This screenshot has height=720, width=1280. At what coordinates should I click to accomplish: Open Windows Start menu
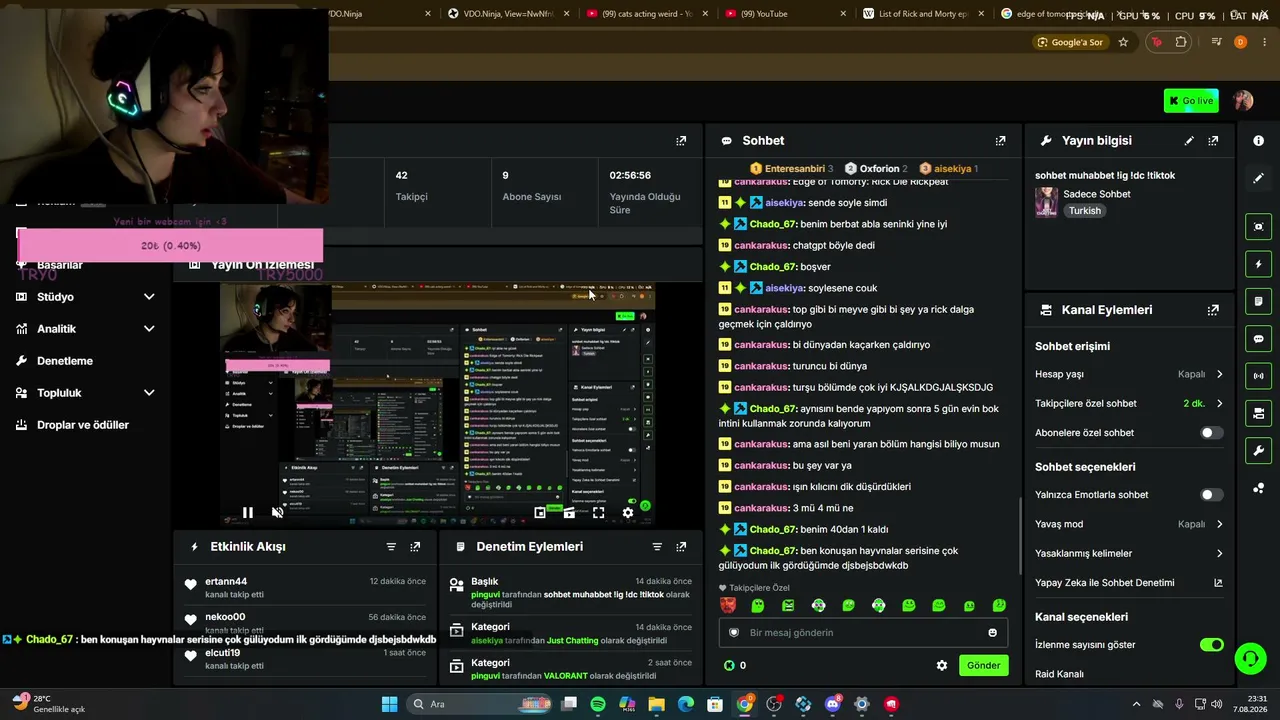point(389,704)
